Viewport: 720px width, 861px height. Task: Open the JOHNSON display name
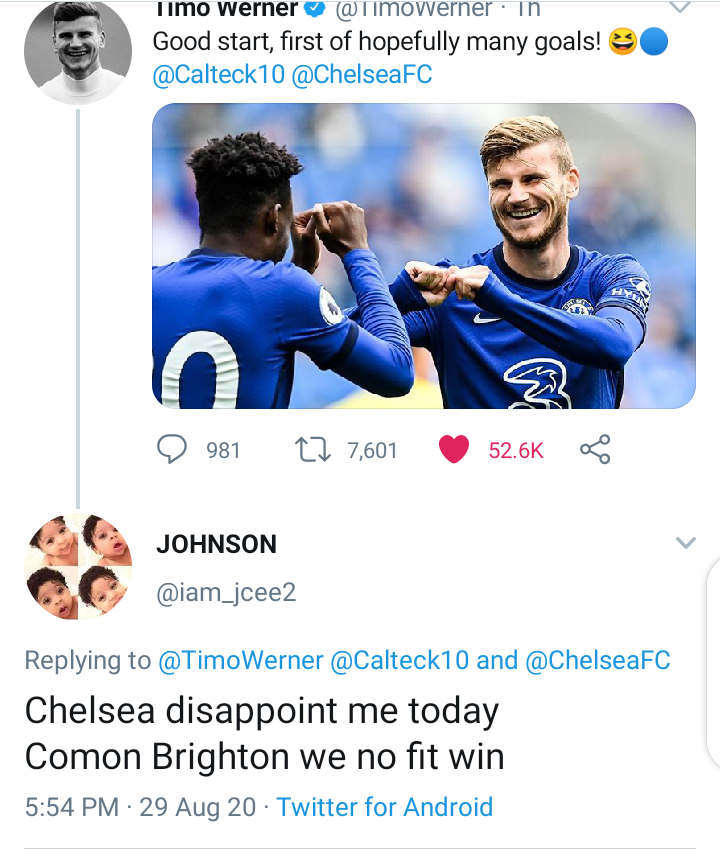[216, 544]
